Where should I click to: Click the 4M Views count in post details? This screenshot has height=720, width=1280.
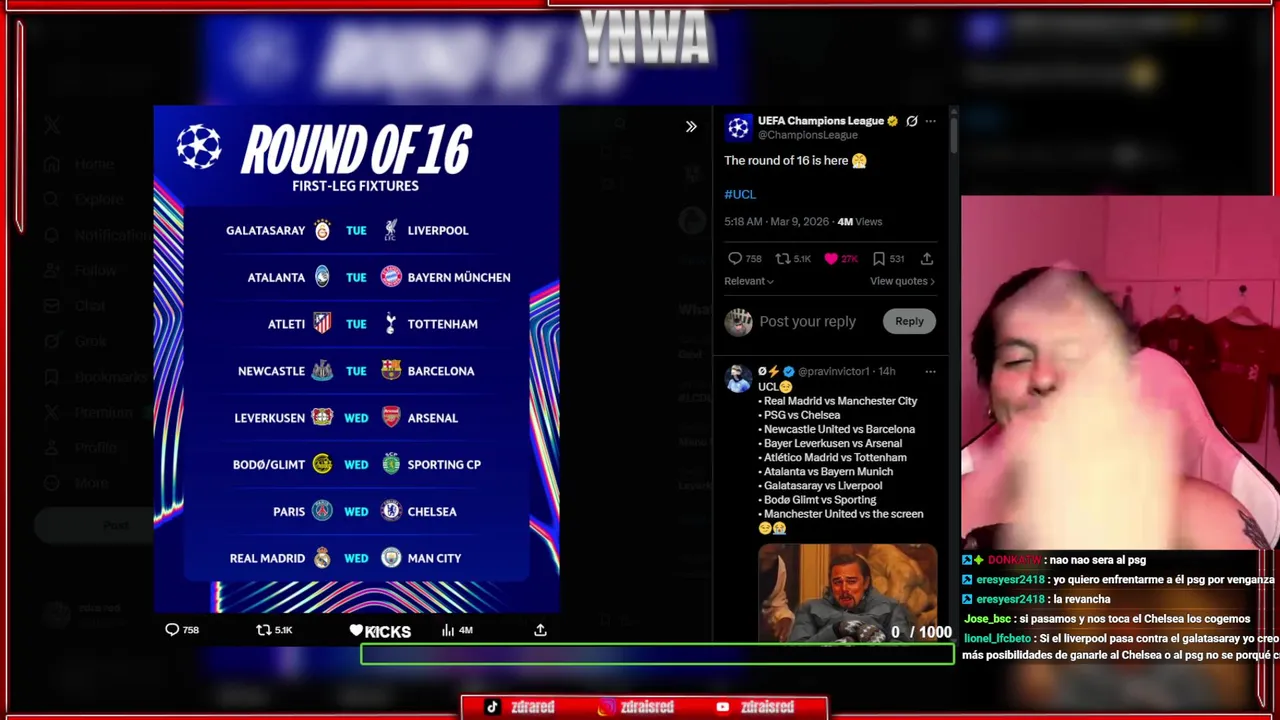click(x=860, y=221)
